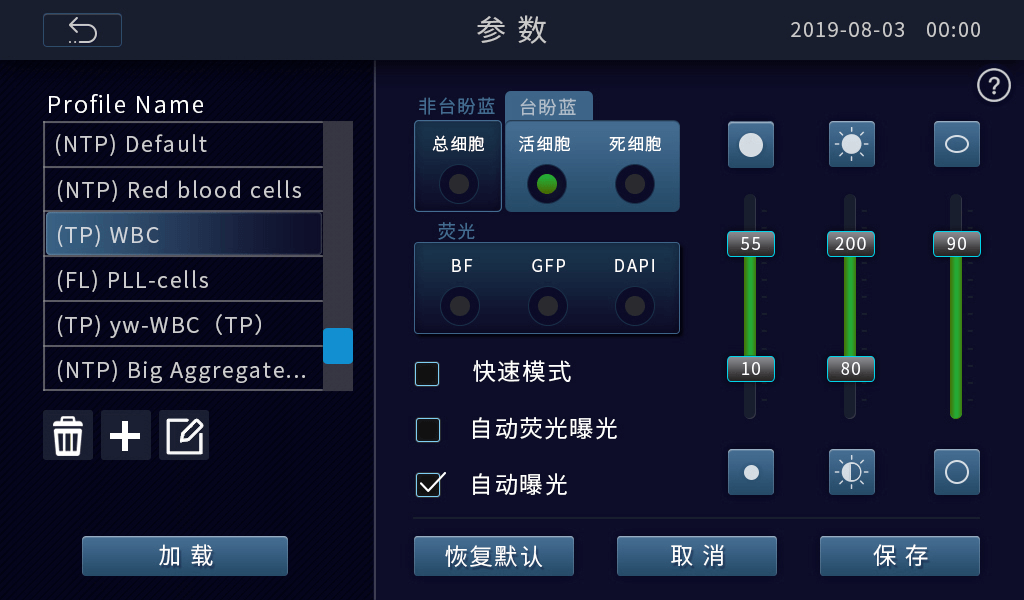Click the oval shape icon above the sliders
The height and width of the screenshot is (600, 1024).
(957, 144)
